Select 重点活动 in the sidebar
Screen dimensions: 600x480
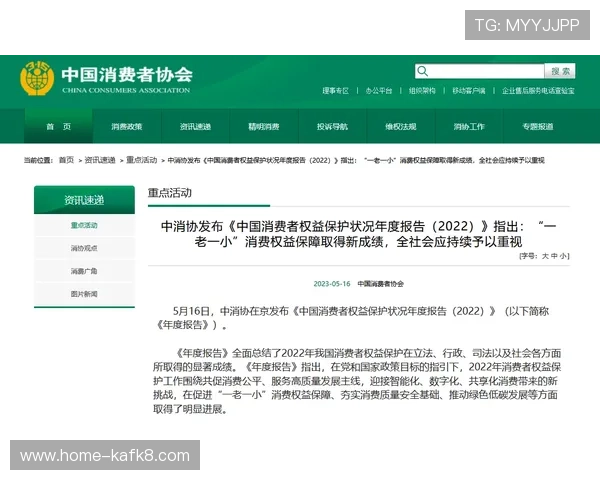[84, 225]
